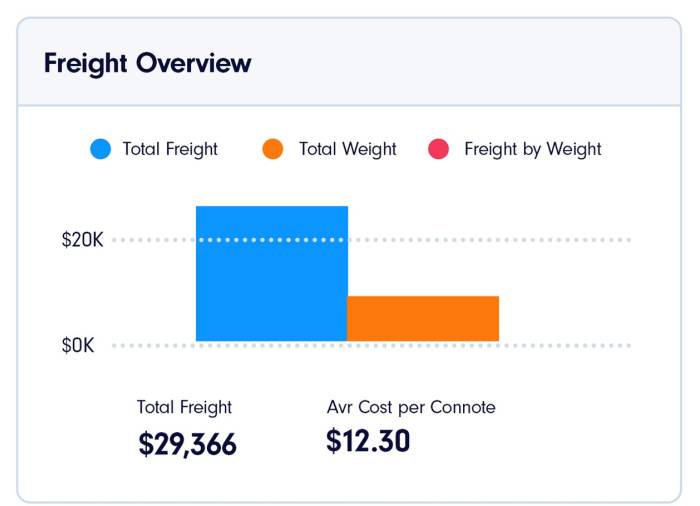
Task: Select the blue Total Freight bar
Action: [271, 290]
